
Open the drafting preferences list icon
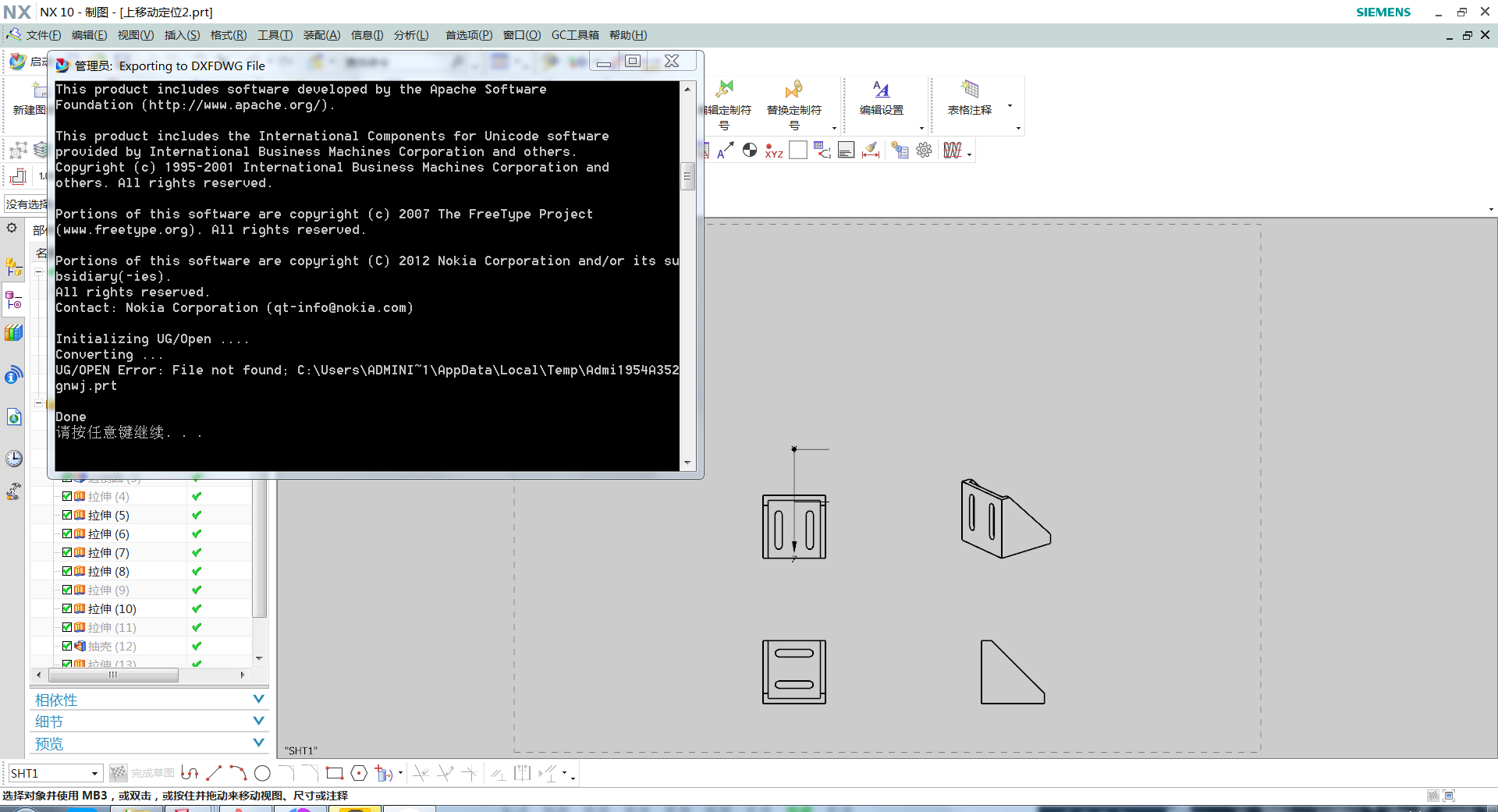pos(900,150)
